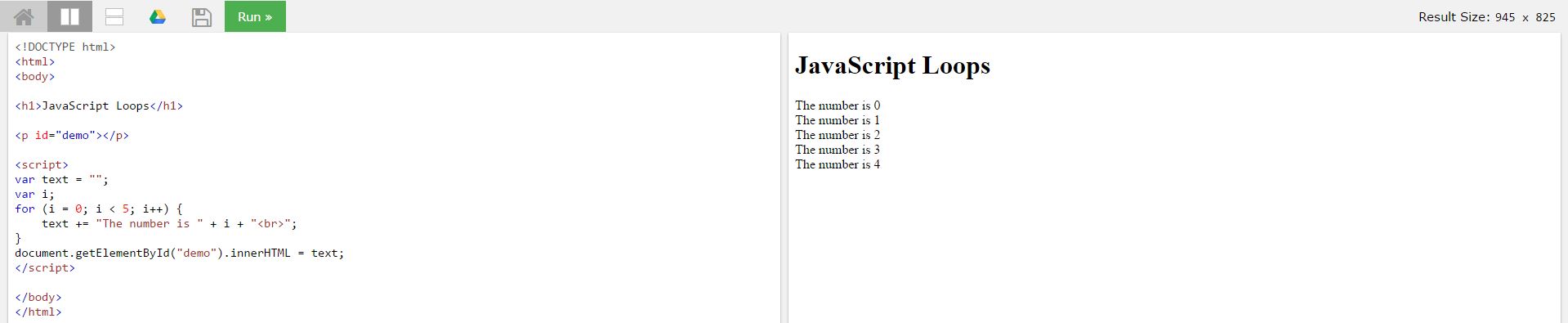The height and width of the screenshot is (323, 1568).
Task: Click the h1 JavaScript Loops code line
Action: (x=99, y=105)
